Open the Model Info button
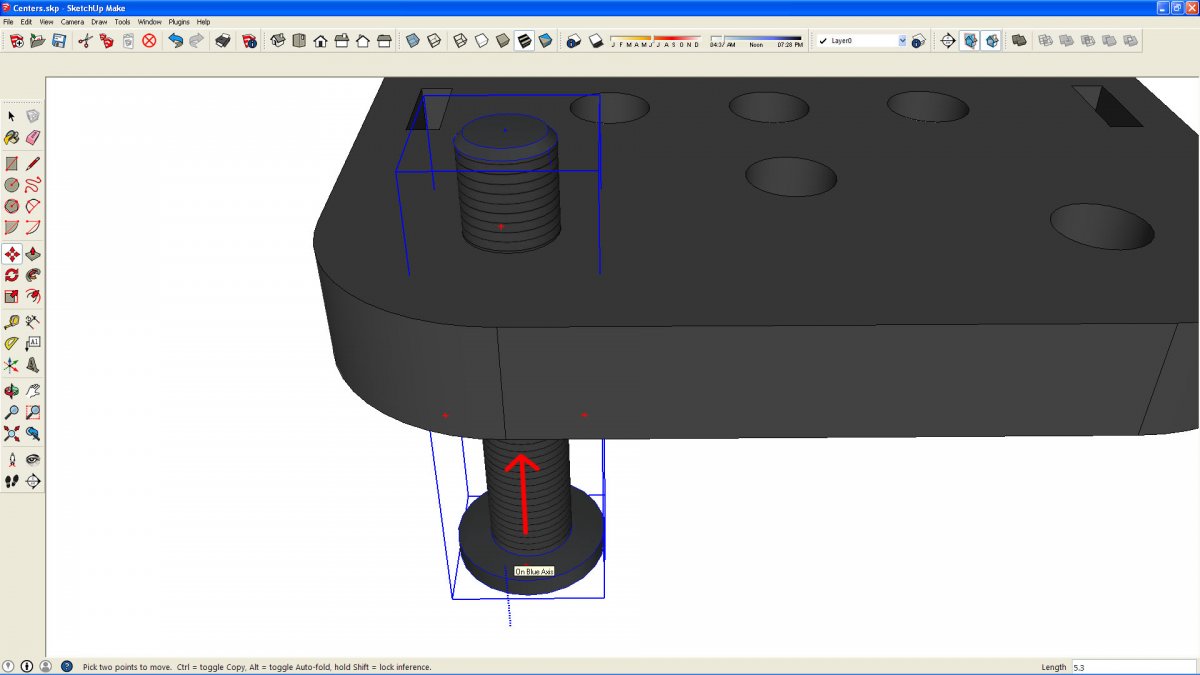1200x675 pixels. [249, 41]
